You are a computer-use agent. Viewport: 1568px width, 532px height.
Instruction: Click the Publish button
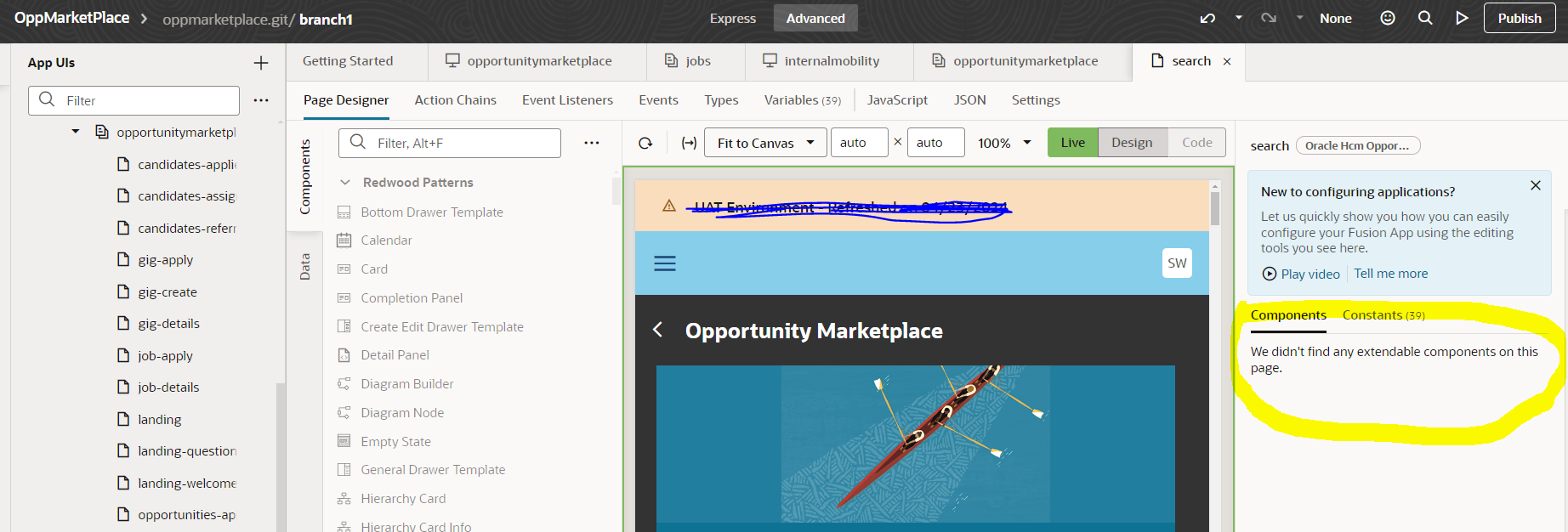1520,18
